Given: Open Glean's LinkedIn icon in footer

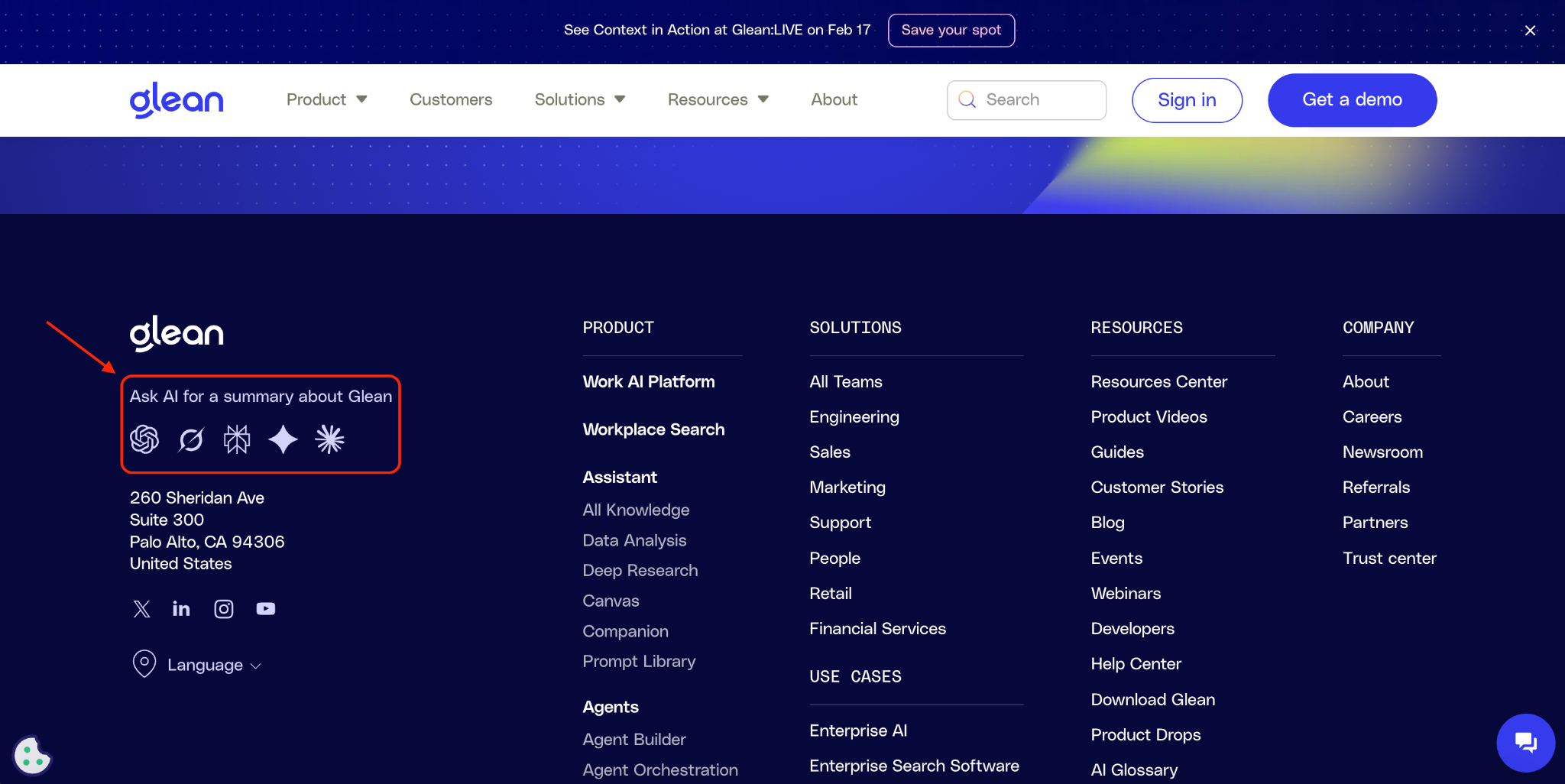Looking at the screenshot, I should 181,609.
